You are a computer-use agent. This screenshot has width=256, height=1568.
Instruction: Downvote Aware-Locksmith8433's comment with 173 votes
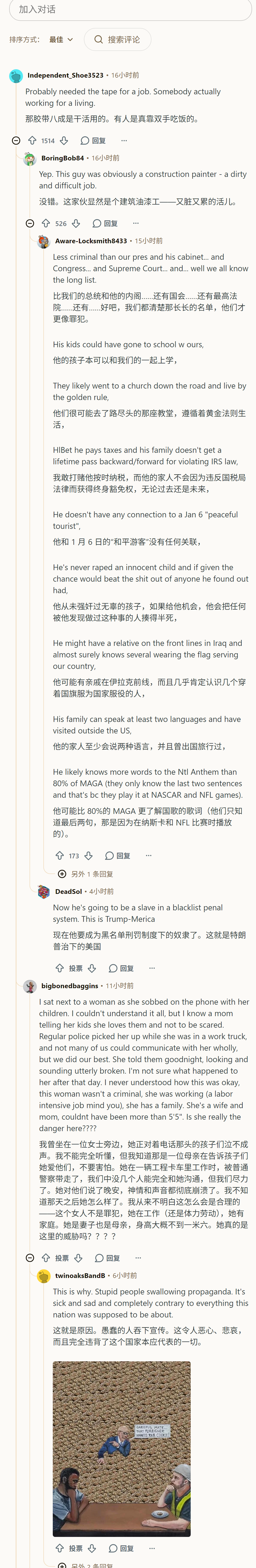(x=88, y=855)
